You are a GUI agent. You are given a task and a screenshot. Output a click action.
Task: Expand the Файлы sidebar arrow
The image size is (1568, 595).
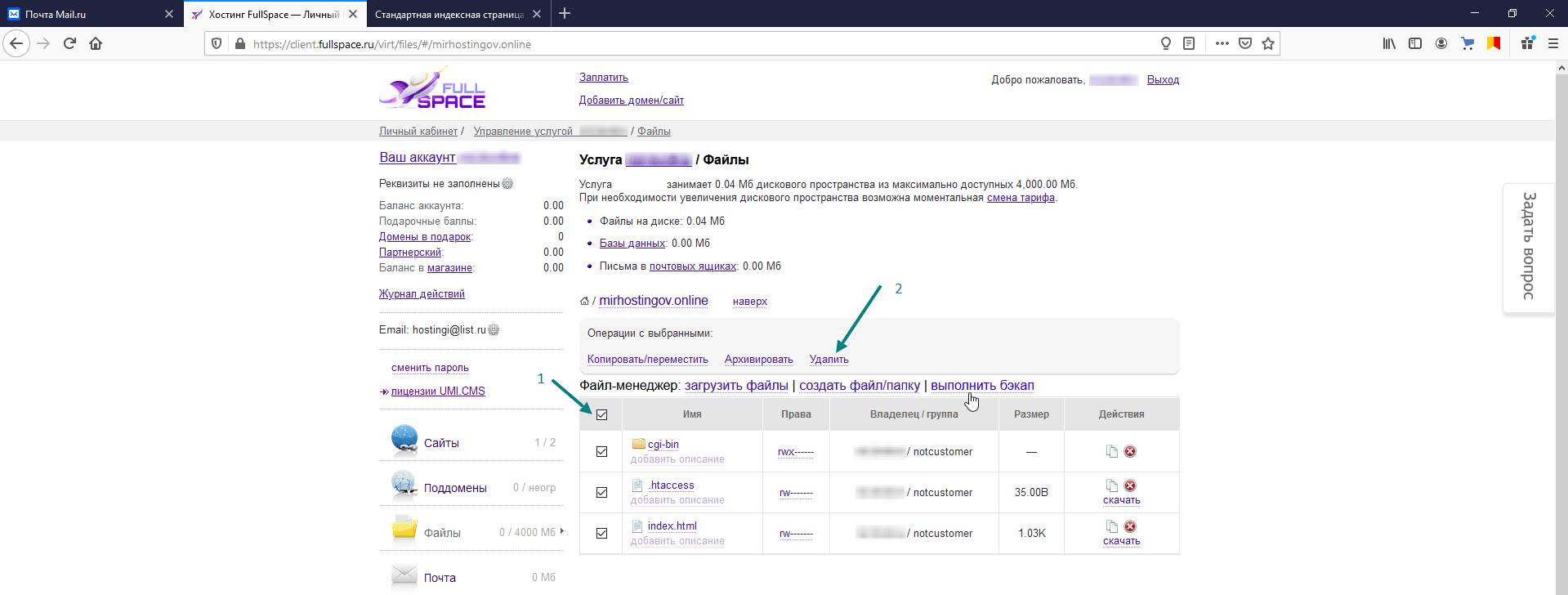coord(562,531)
